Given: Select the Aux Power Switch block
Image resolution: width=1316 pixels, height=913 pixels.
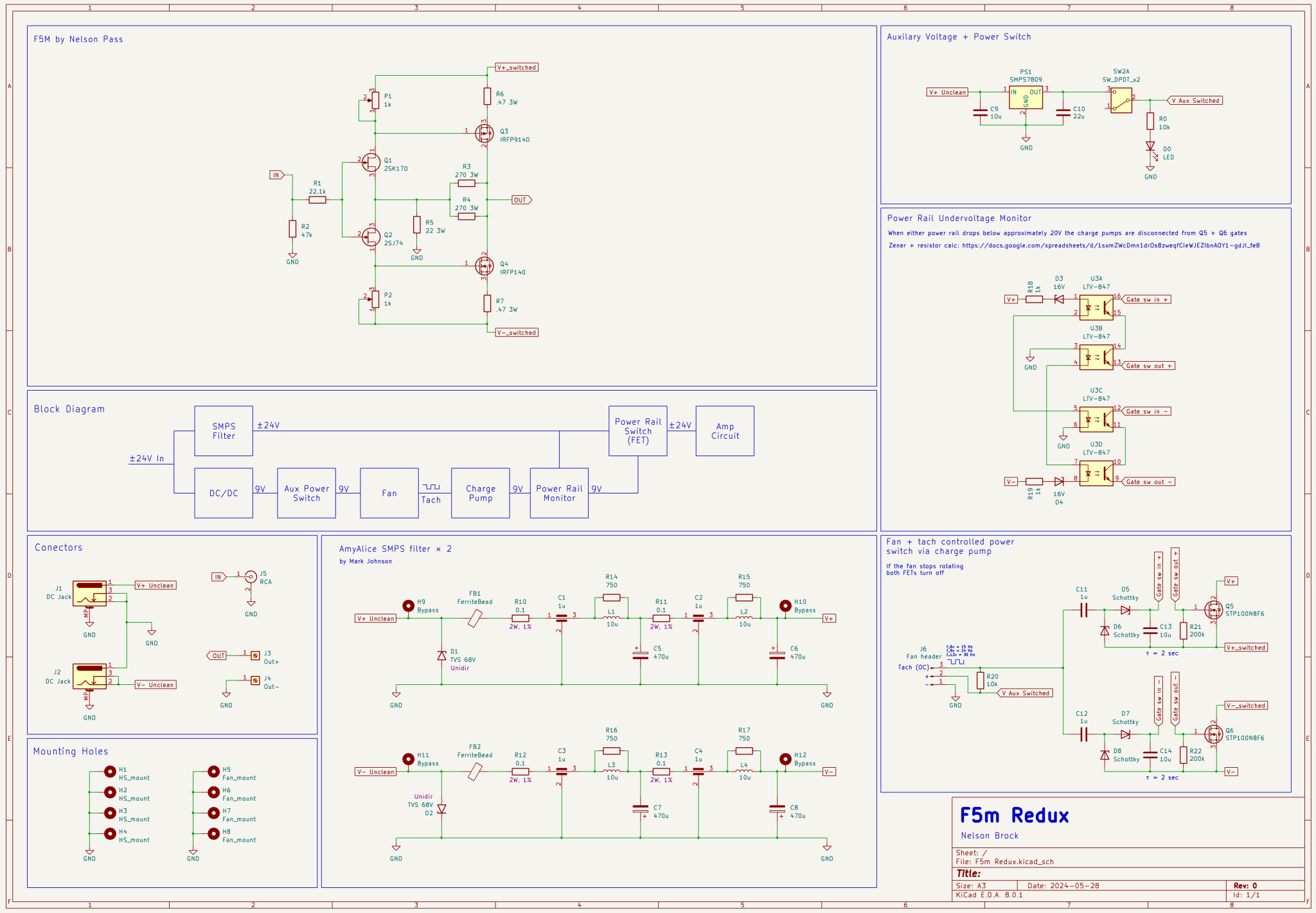Looking at the screenshot, I should (x=307, y=493).
